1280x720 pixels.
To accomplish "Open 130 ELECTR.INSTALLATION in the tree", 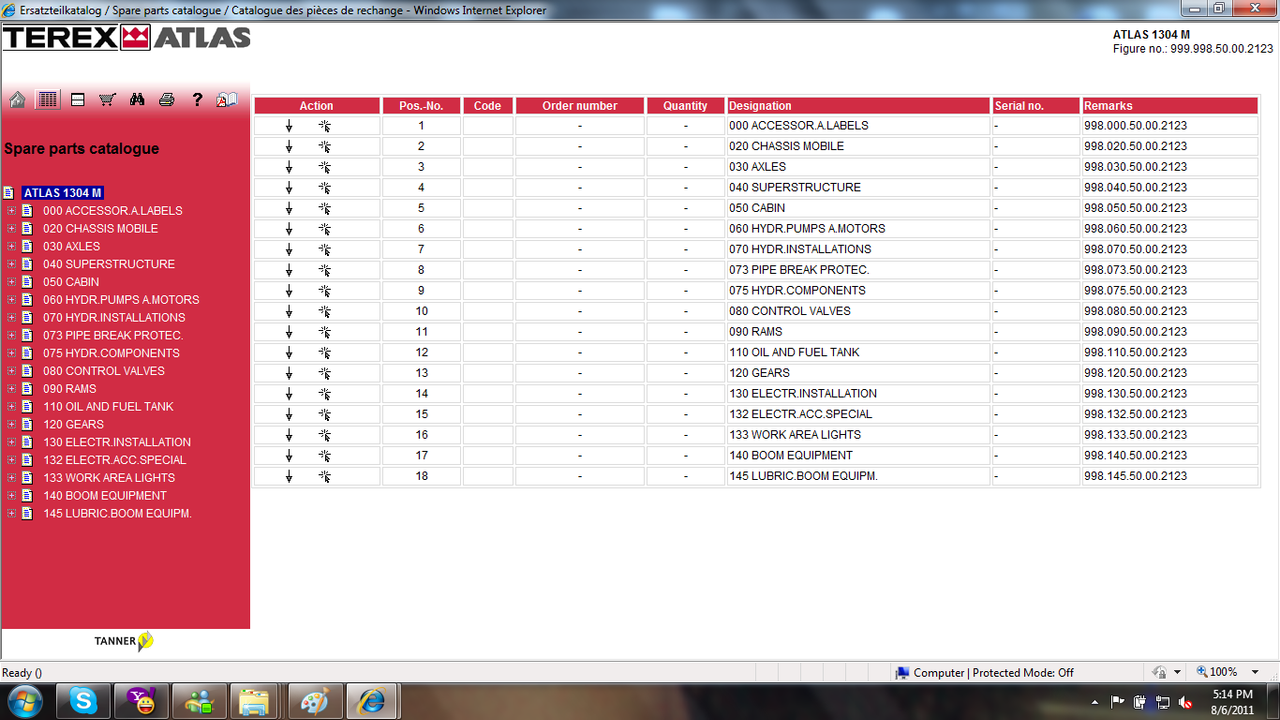I will click(x=117, y=442).
